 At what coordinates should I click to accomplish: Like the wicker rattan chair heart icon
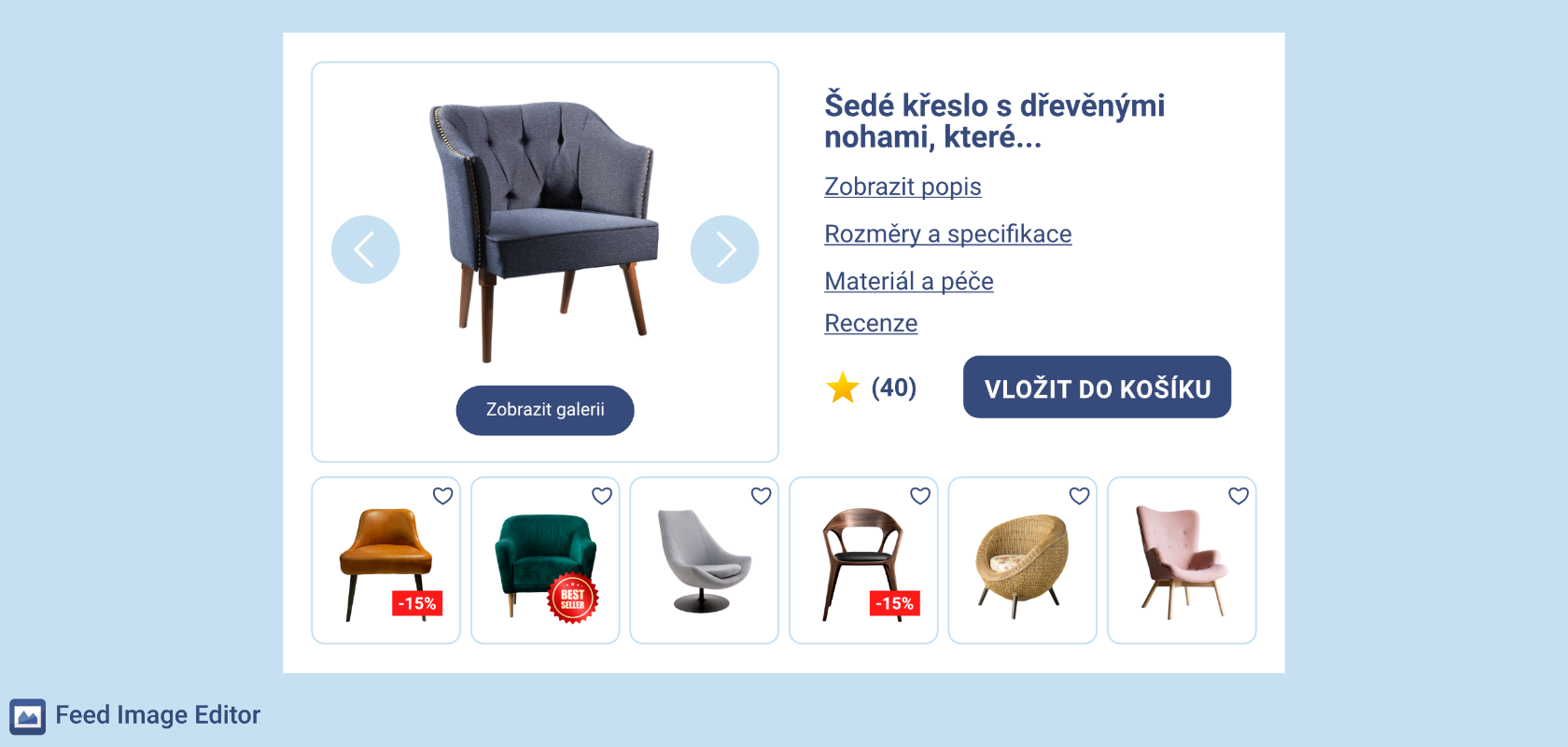pyautogui.click(x=1080, y=496)
